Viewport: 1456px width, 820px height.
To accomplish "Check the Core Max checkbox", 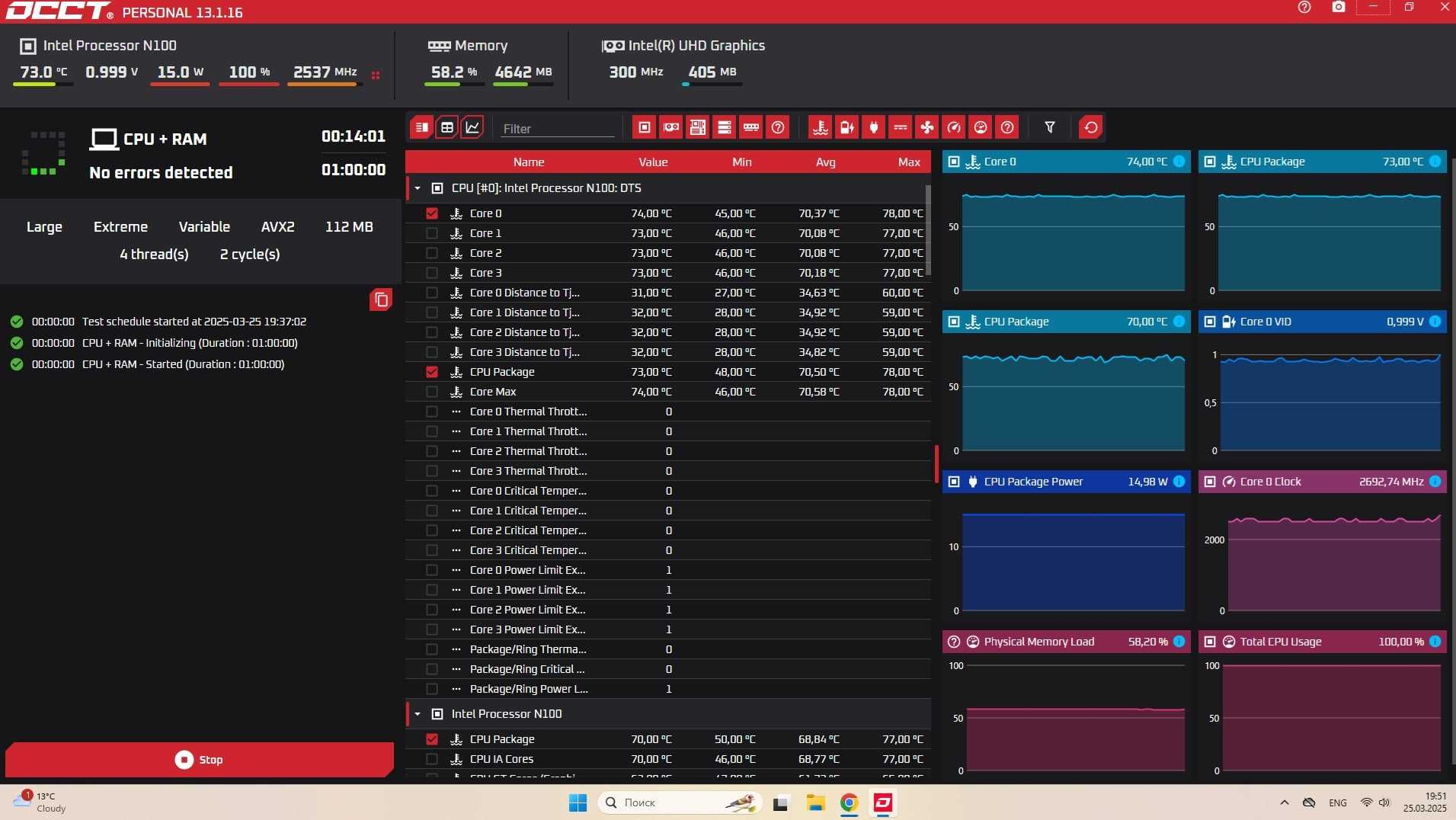I will (432, 392).
